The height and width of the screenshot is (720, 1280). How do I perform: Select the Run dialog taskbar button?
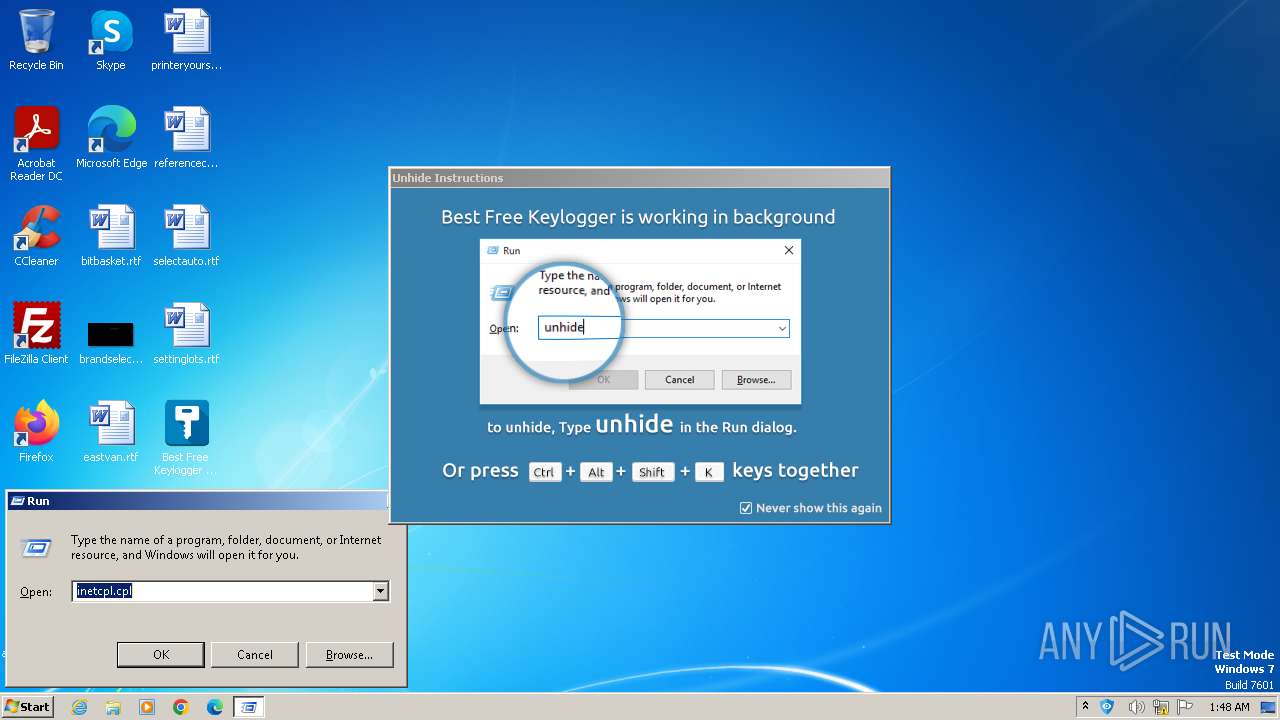[250, 707]
